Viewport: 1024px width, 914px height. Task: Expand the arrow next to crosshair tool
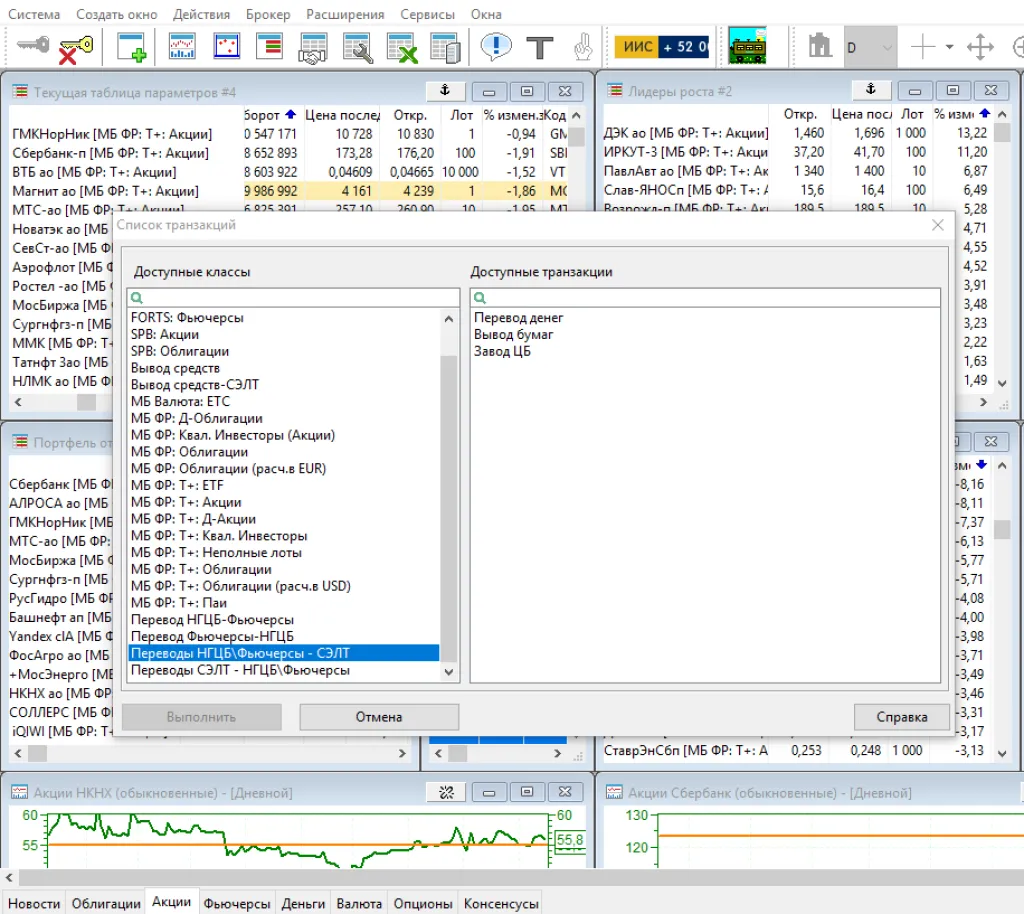[949, 47]
